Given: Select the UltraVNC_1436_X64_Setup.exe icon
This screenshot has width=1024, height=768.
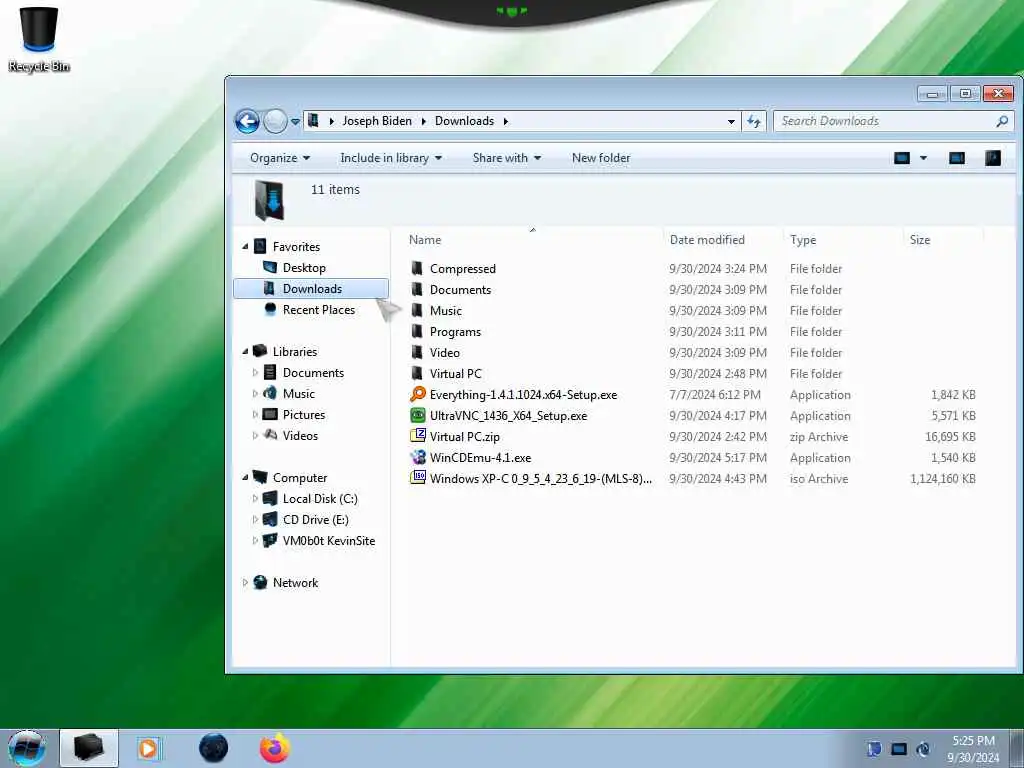Looking at the screenshot, I should (x=417, y=415).
